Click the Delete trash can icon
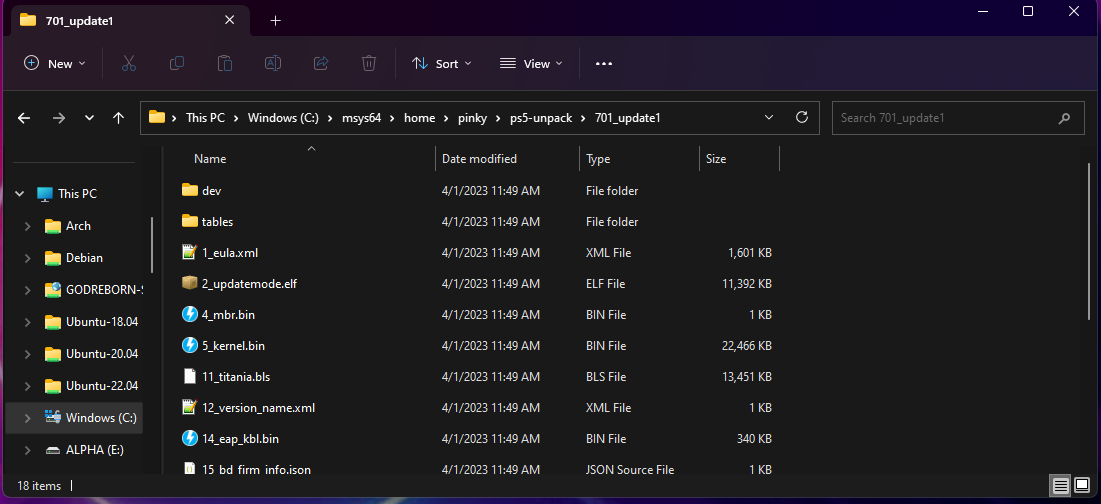The image size is (1101, 504). [x=369, y=63]
